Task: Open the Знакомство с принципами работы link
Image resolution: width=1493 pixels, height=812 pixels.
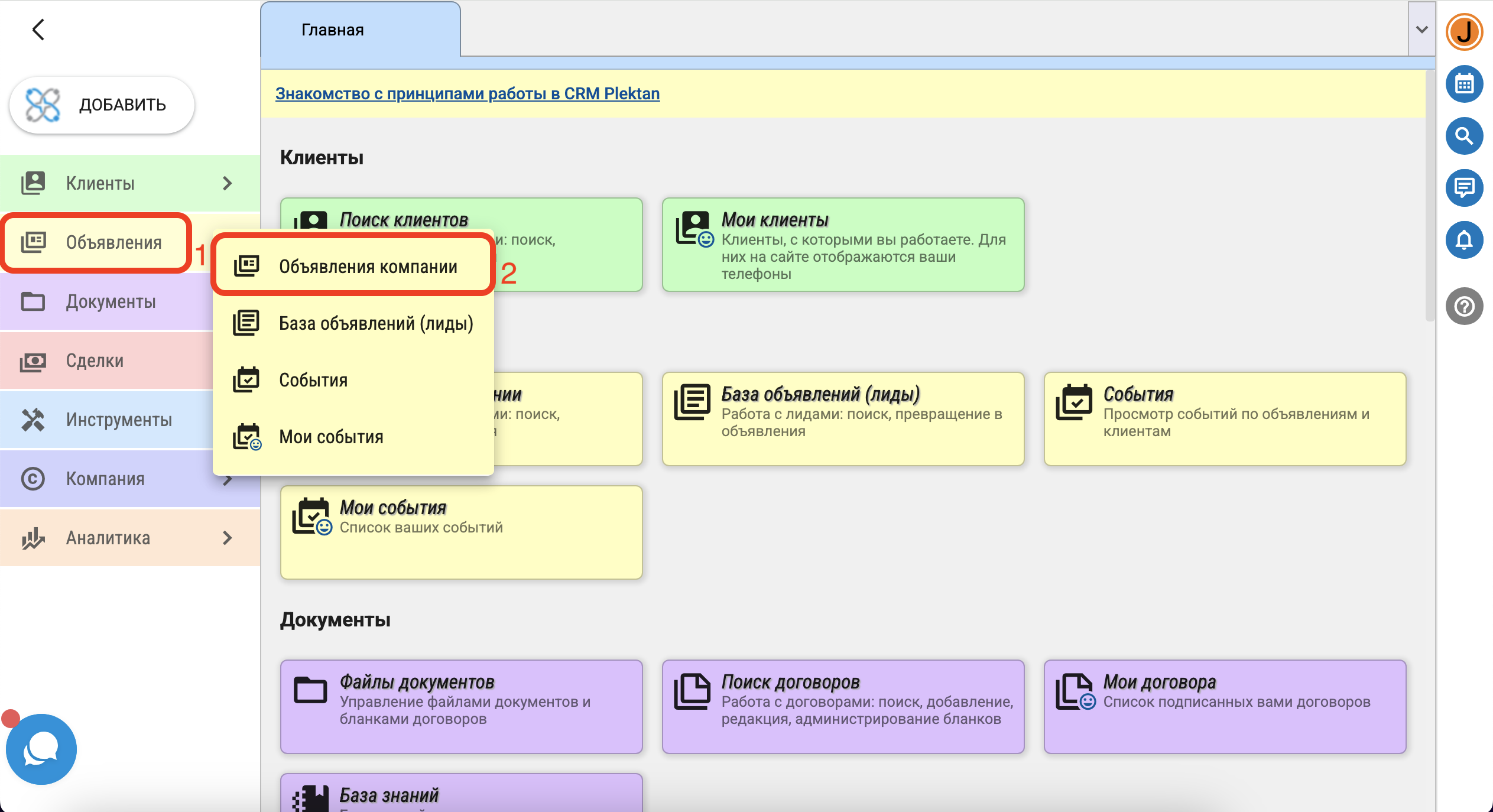Action: coord(467,93)
